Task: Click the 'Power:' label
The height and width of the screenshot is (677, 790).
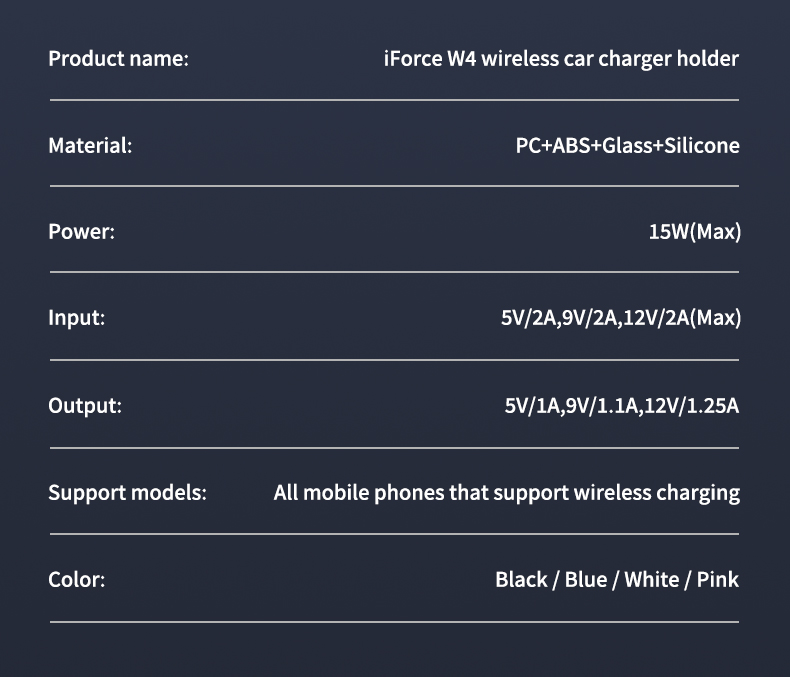Action: [82, 232]
